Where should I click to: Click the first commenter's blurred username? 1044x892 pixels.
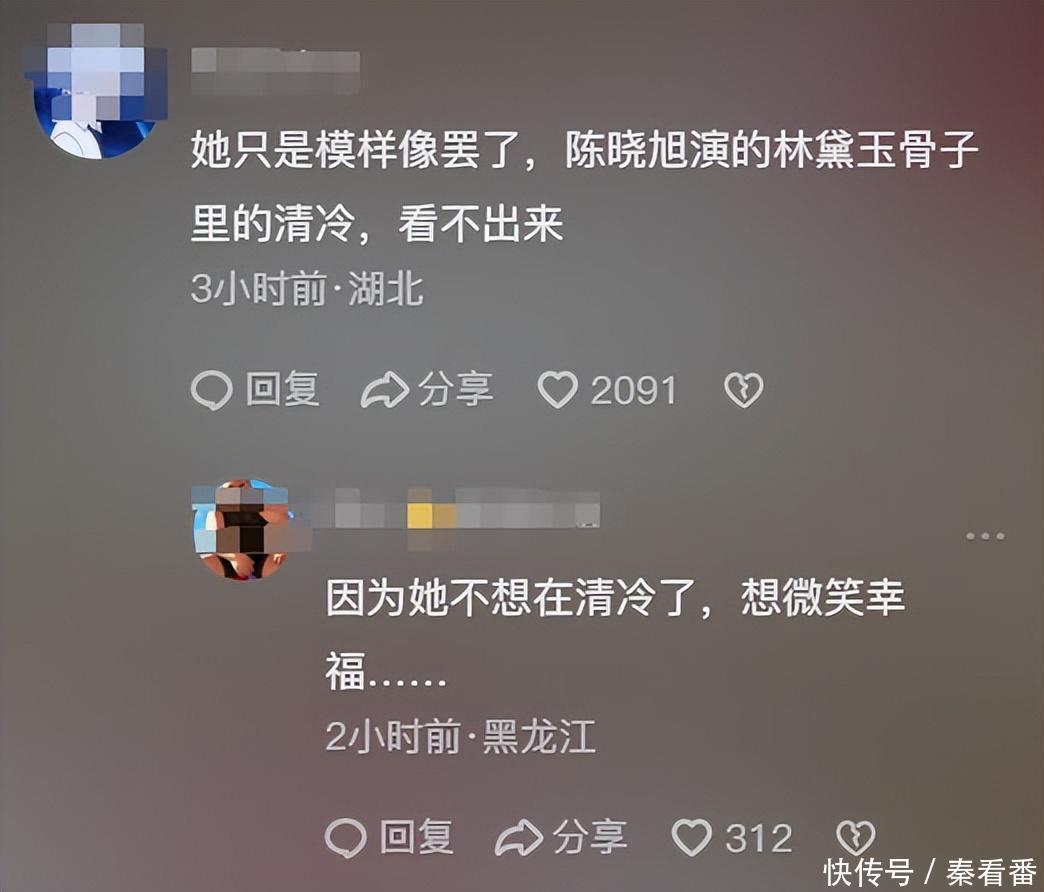[x=276, y=71]
